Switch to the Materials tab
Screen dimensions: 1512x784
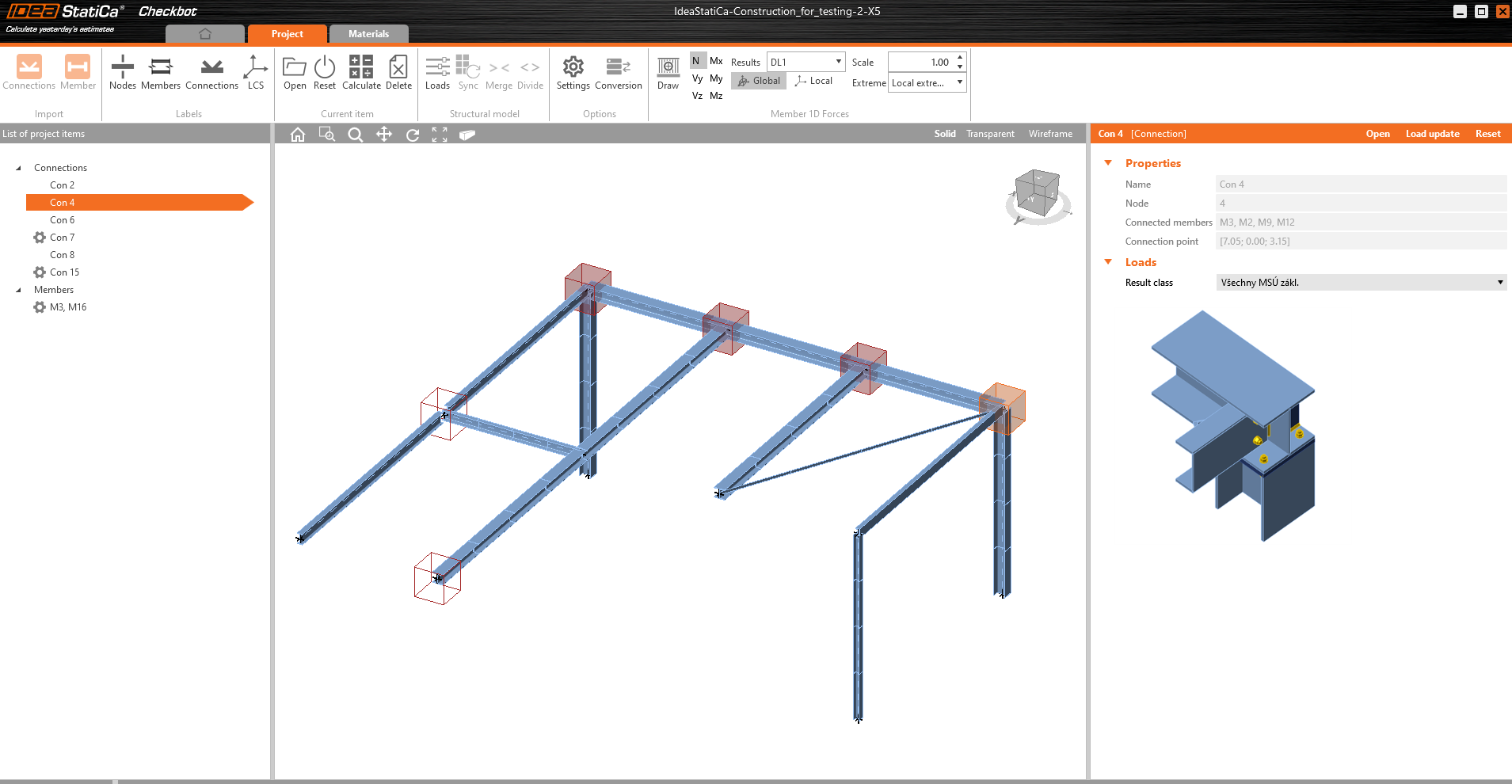click(x=368, y=34)
